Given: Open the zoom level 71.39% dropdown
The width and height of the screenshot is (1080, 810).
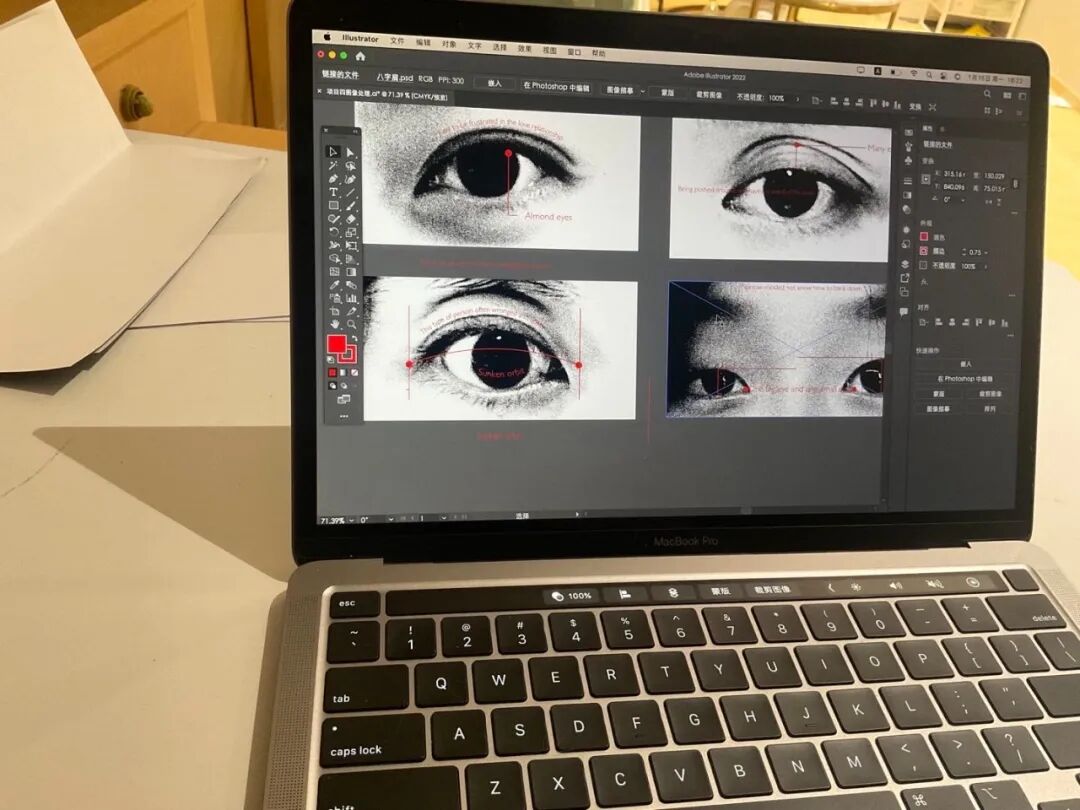Looking at the screenshot, I should 353,520.
